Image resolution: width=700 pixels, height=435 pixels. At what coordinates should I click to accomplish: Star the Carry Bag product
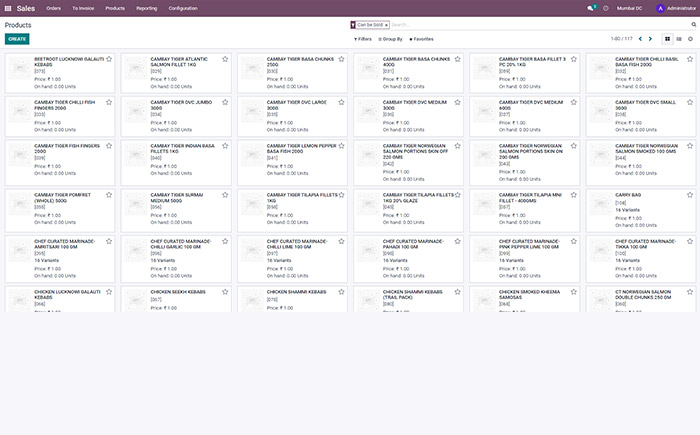[x=690, y=195]
